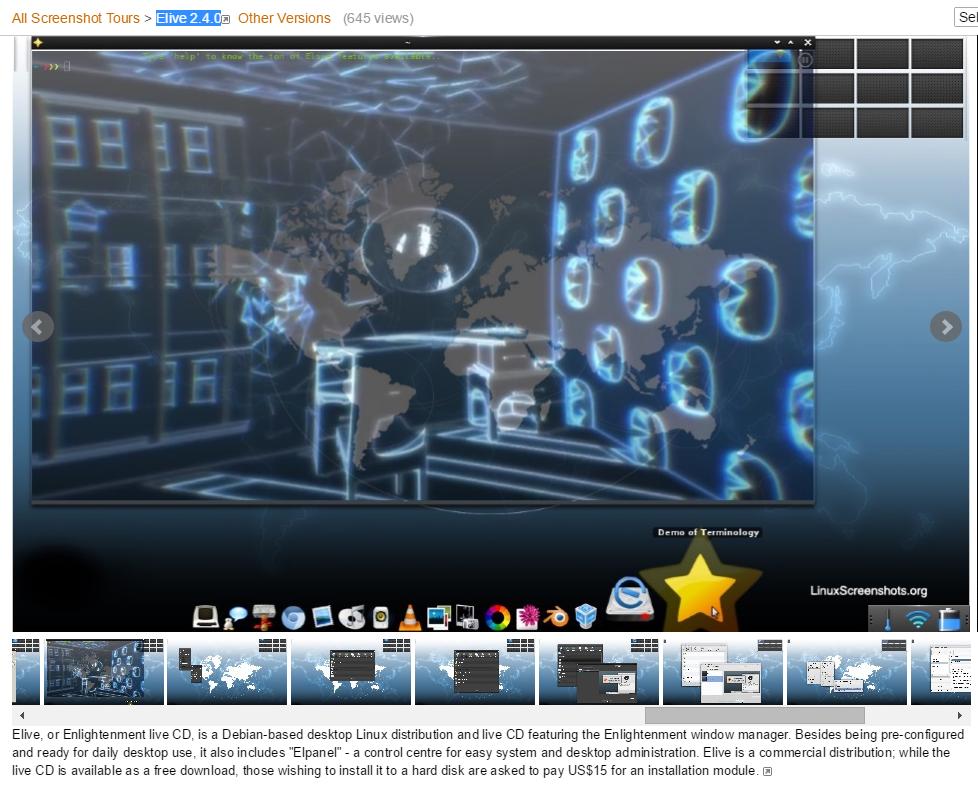Viewport: 978px width, 785px height.
Task: Open the image viewer picture-frame dock icon
Action: [x=322, y=617]
